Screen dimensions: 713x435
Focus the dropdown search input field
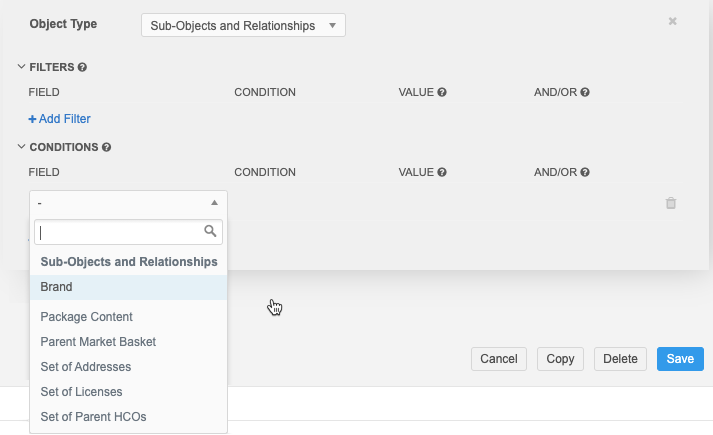pos(118,232)
